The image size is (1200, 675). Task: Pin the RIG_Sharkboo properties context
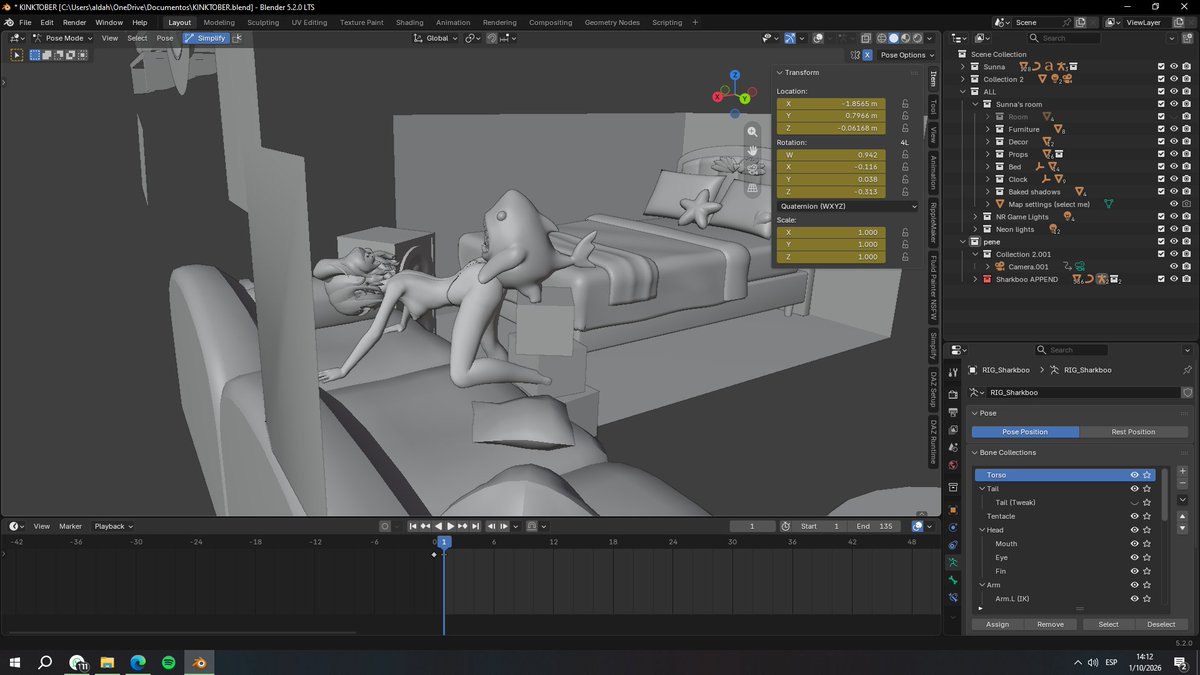click(x=1187, y=370)
